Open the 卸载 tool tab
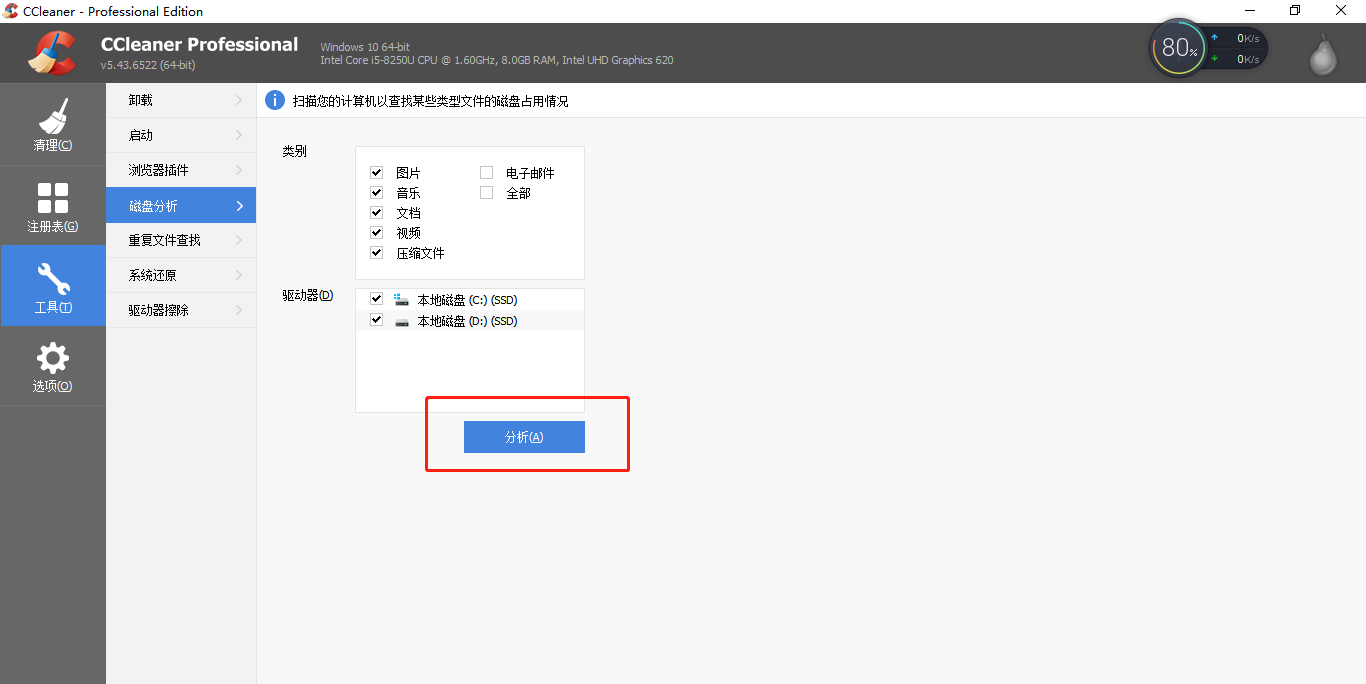The height and width of the screenshot is (684, 1366). coord(181,100)
